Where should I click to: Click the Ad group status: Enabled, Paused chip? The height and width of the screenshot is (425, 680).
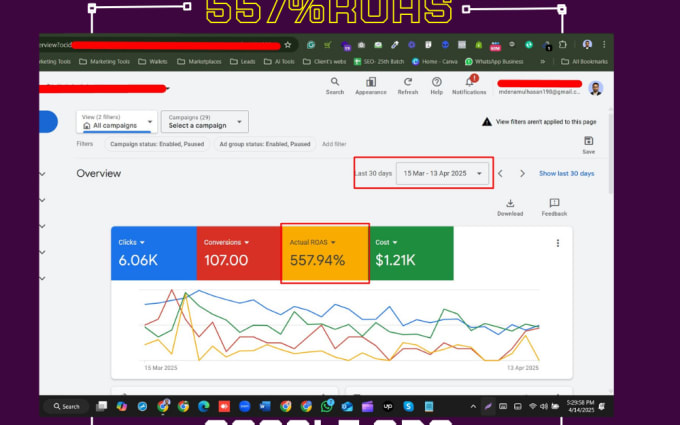(265, 144)
